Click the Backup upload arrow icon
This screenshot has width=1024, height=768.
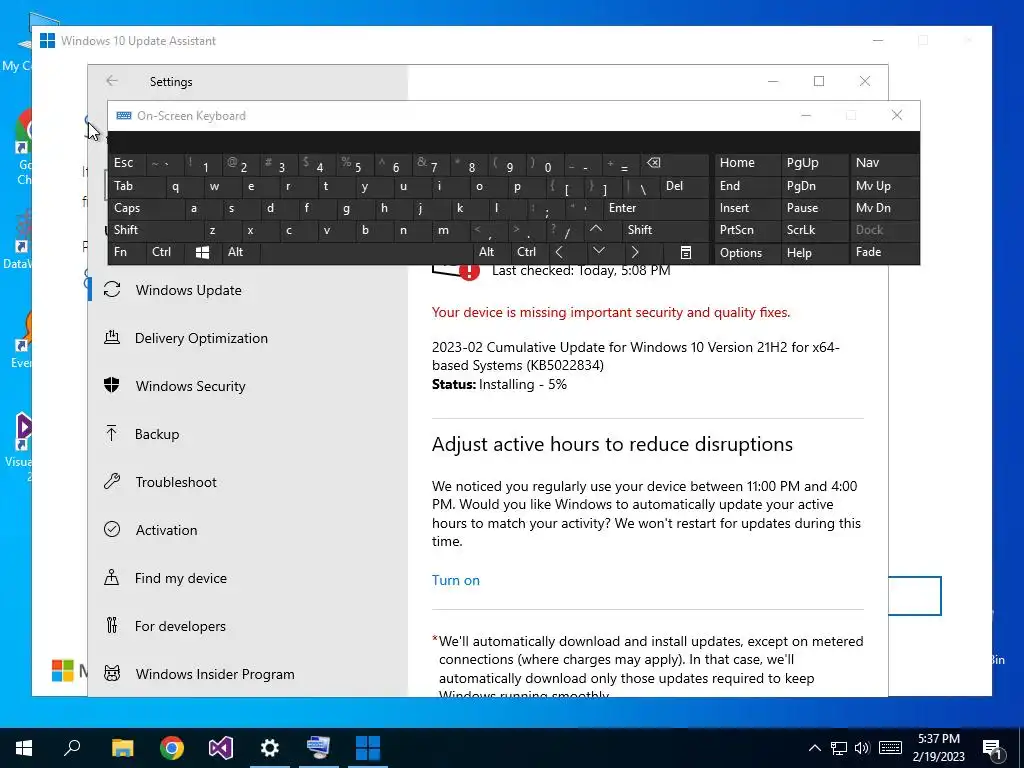click(112, 433)
